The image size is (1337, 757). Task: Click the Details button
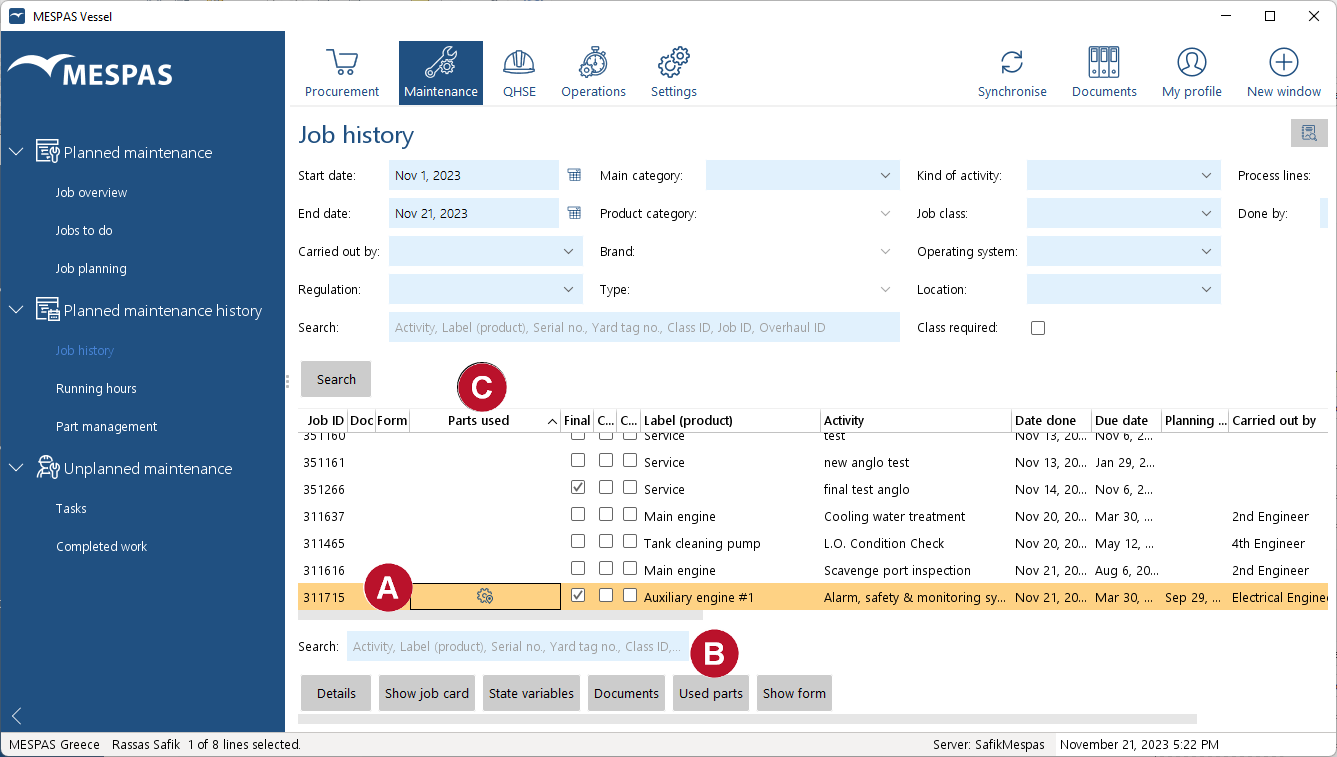(x=336, y=693)
